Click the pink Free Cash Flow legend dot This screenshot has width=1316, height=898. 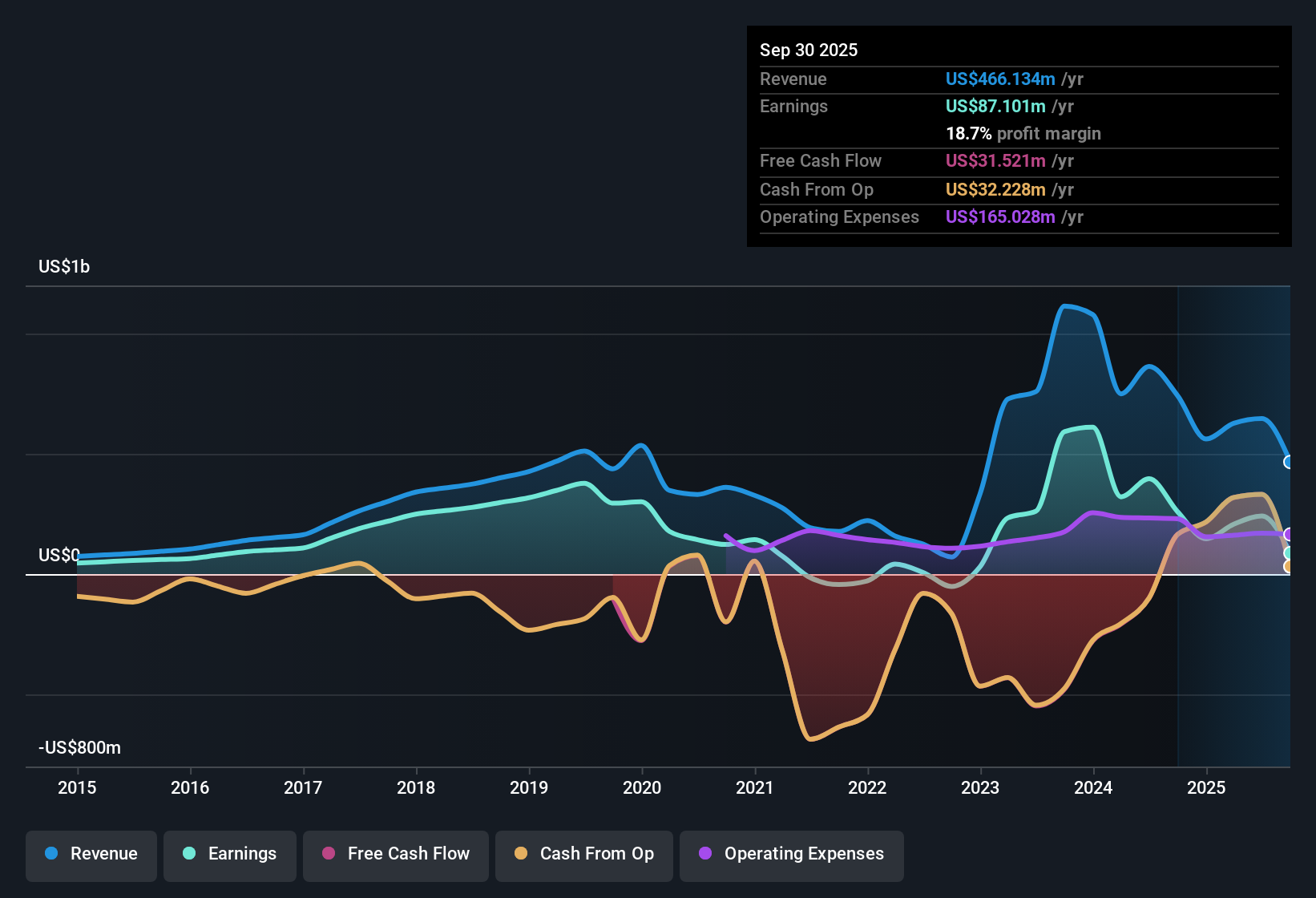[x=329, y=853]
